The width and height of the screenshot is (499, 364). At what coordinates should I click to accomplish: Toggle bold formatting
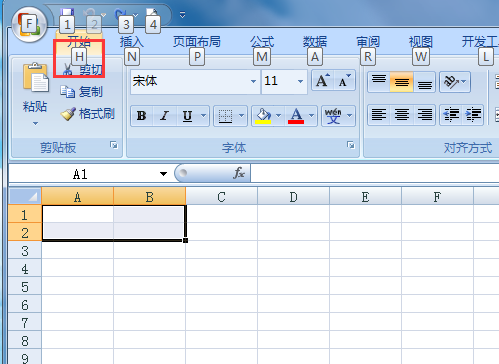(142, 116)
